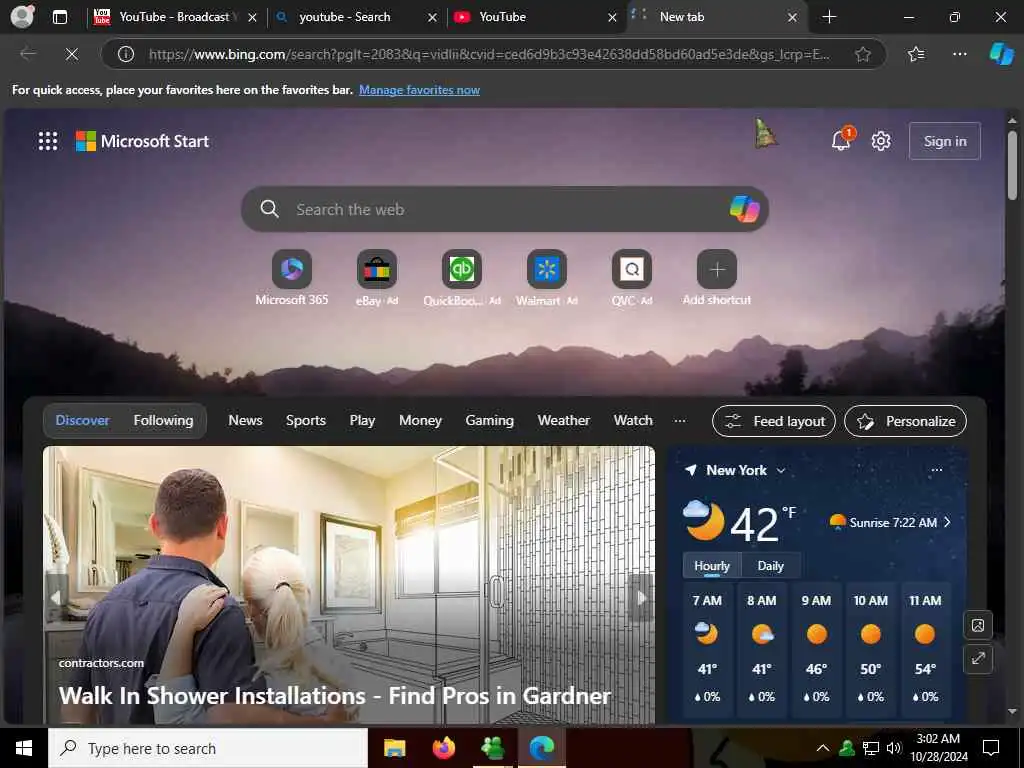Viewport: 1024px width, 768px height.
Task: Open notifications bell
Action: point(841,140)
